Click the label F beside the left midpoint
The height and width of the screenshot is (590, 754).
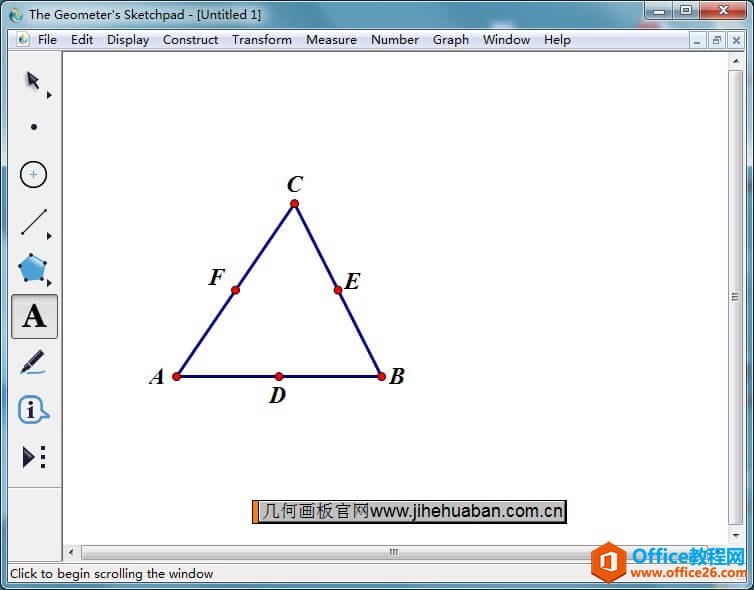pos(217,277)
